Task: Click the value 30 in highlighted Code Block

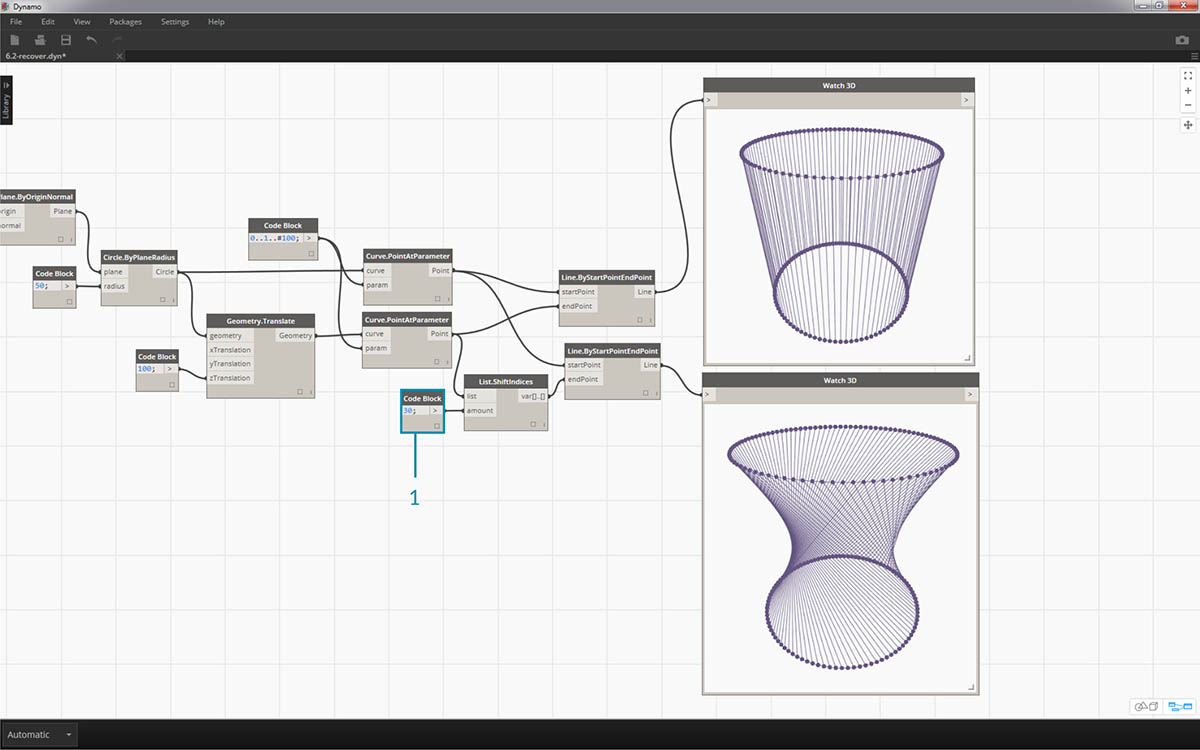Action: pos(409,411)
